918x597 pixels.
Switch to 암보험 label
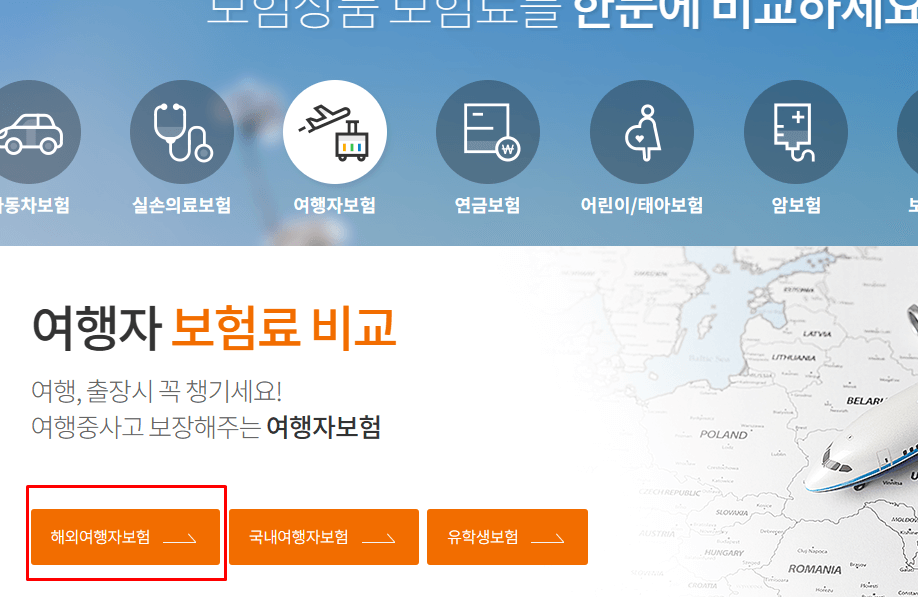point(796,205)
